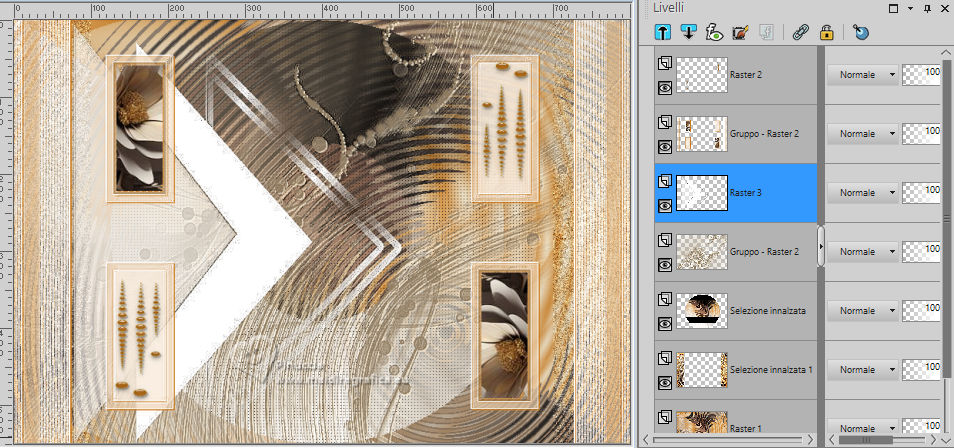
Task: Click the blue up-arrow layer button
Action: (663, 32)
